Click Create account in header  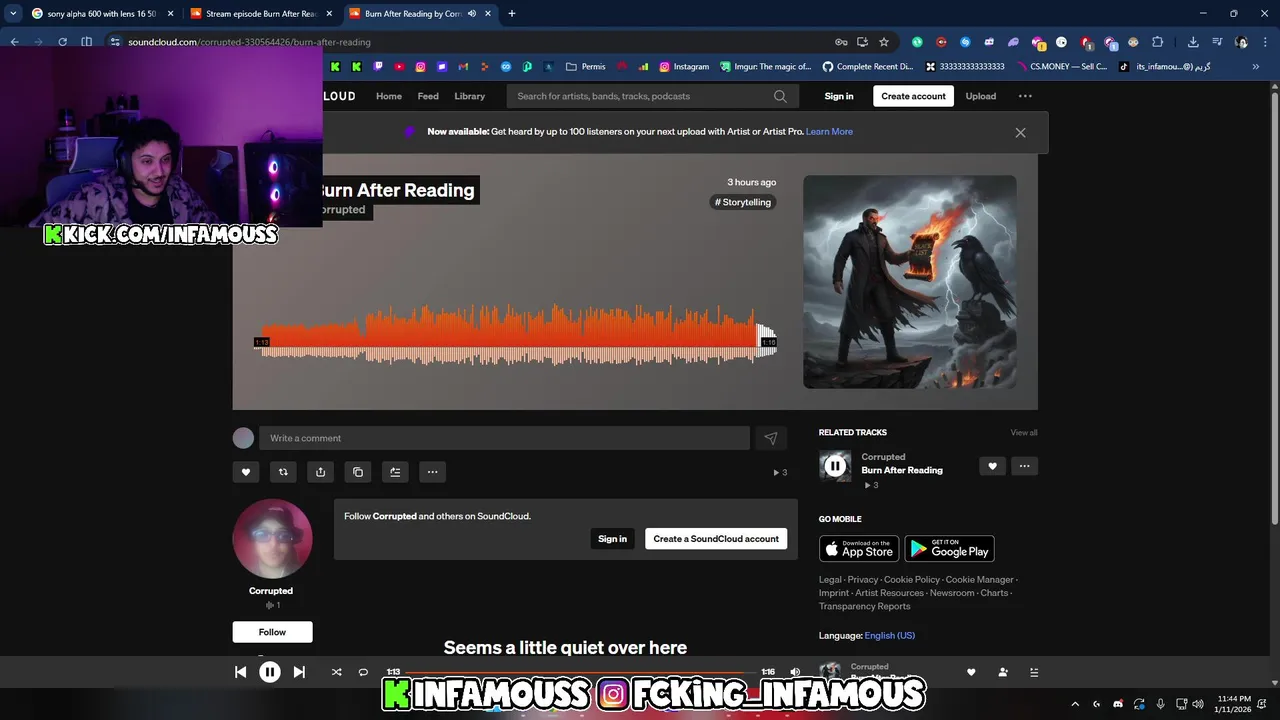(x=913, y=96)
